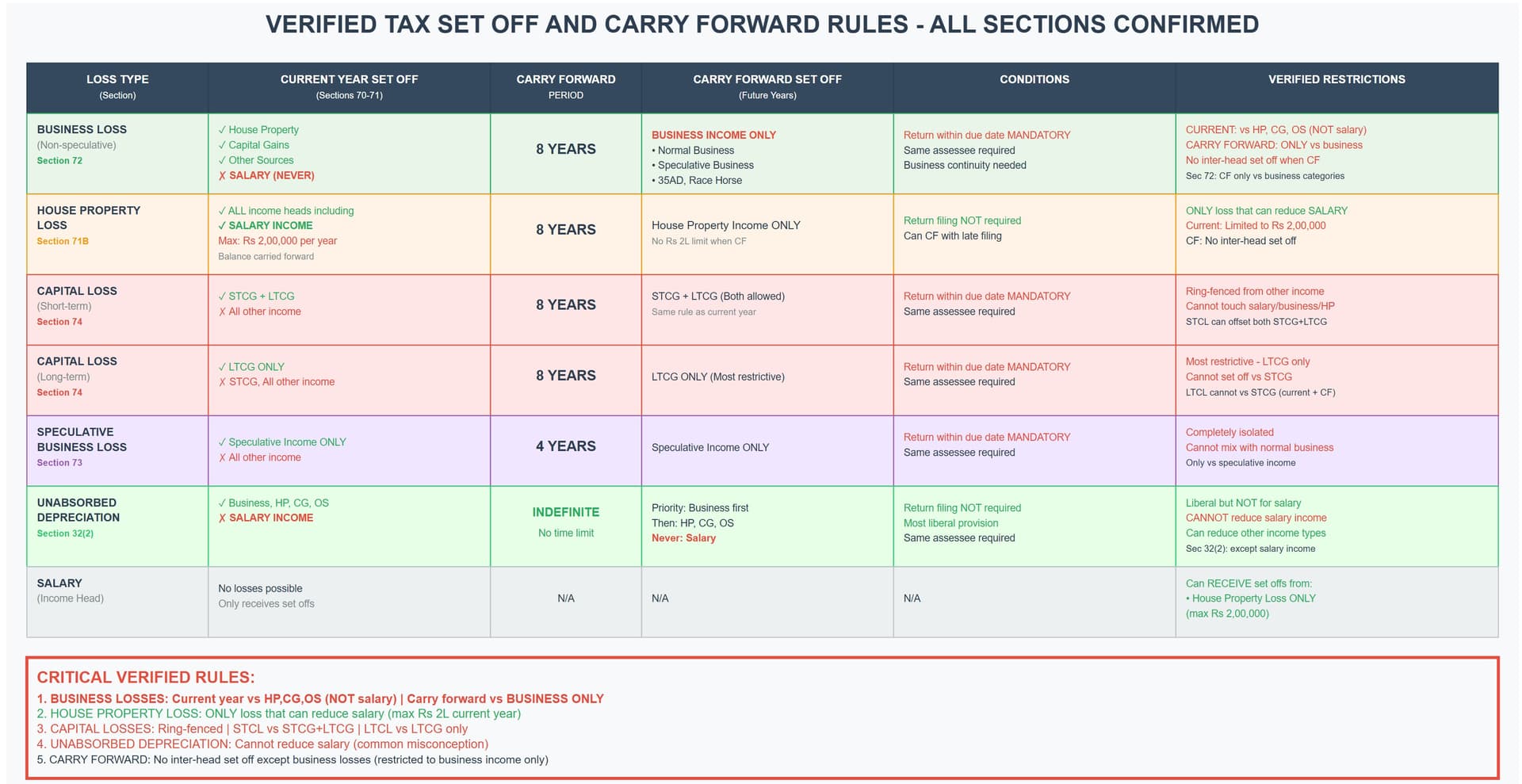Click the CRITICAL VERIFIED RULES heading
Viewport: 1522px width, 784px height.
click(x=146, y=678)
